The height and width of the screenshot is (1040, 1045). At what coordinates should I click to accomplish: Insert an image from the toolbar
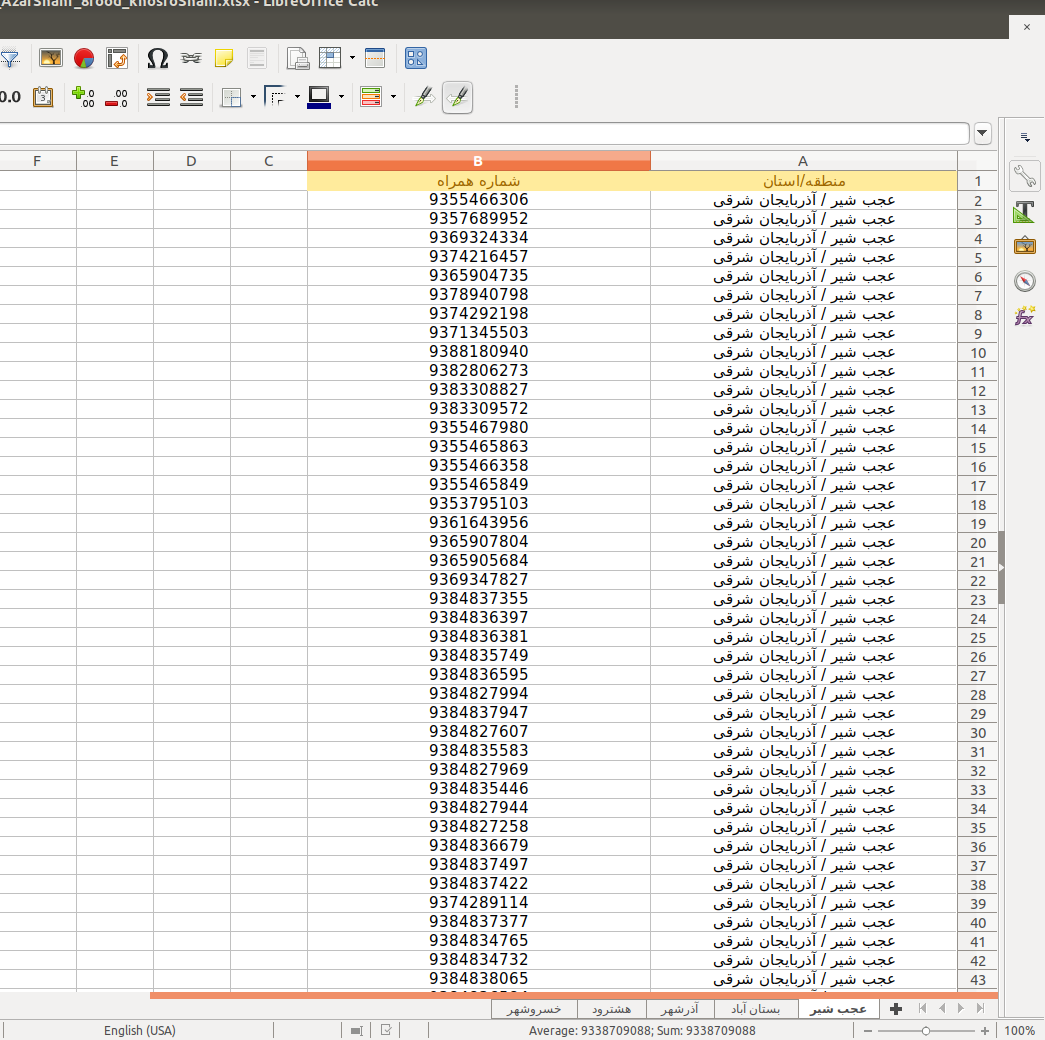click(51, 58)
